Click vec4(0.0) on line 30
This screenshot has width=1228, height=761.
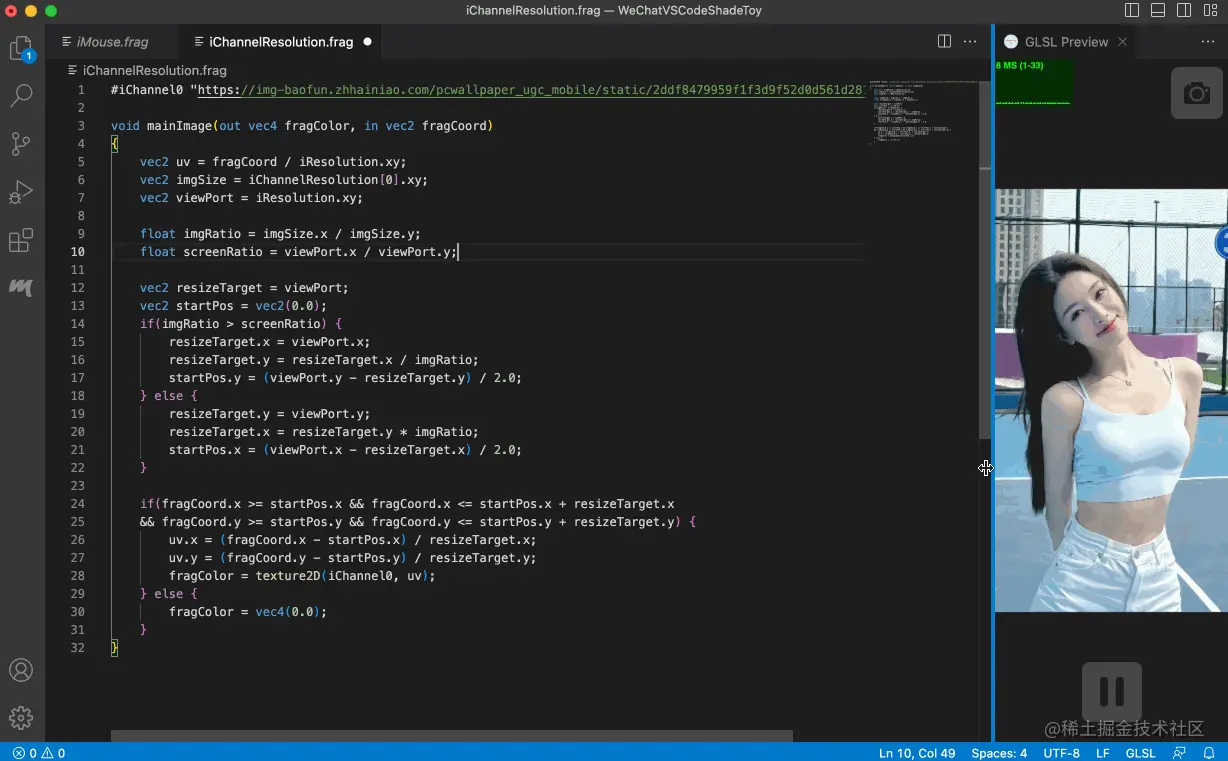tap(288, 612)
